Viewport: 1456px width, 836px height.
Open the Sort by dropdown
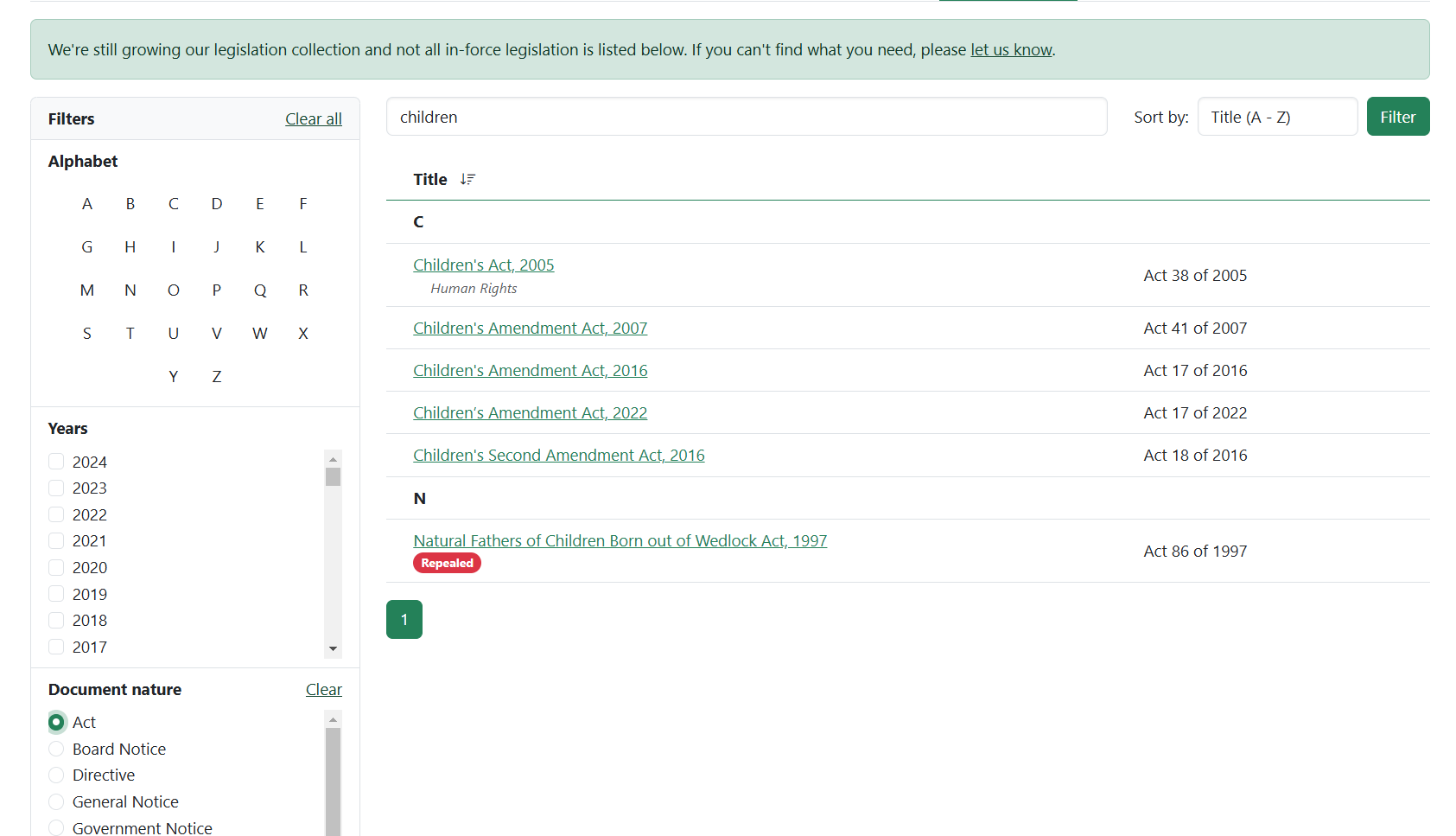click(1276, 117)
